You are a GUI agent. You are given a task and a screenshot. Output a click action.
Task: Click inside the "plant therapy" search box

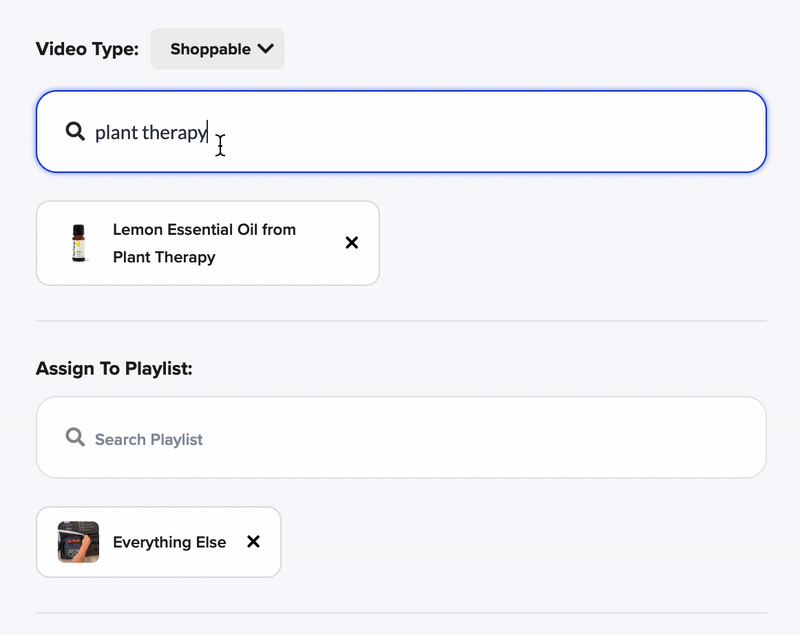[400, 132]
